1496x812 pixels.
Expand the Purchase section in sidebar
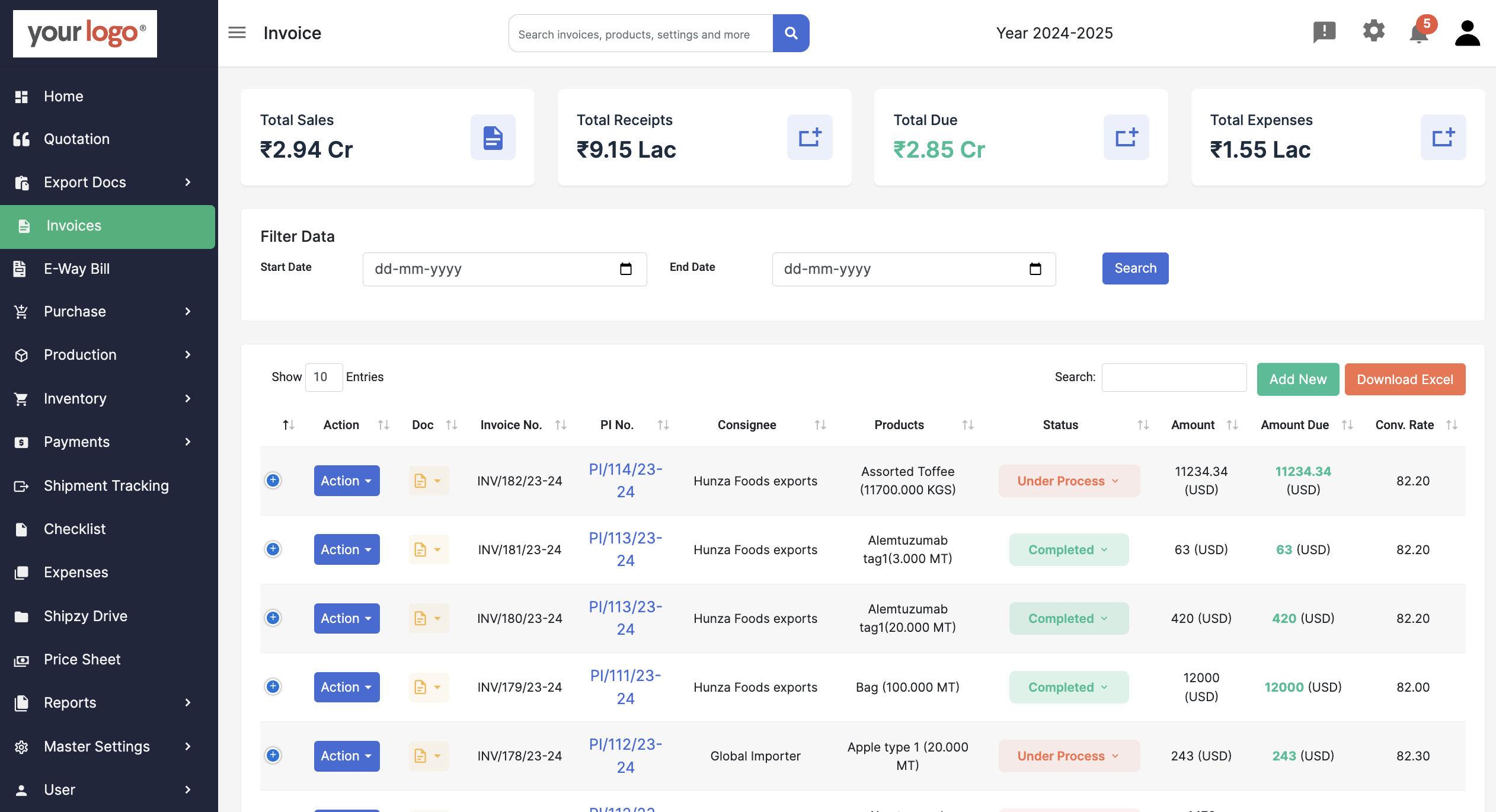click(x=75, y=311)
